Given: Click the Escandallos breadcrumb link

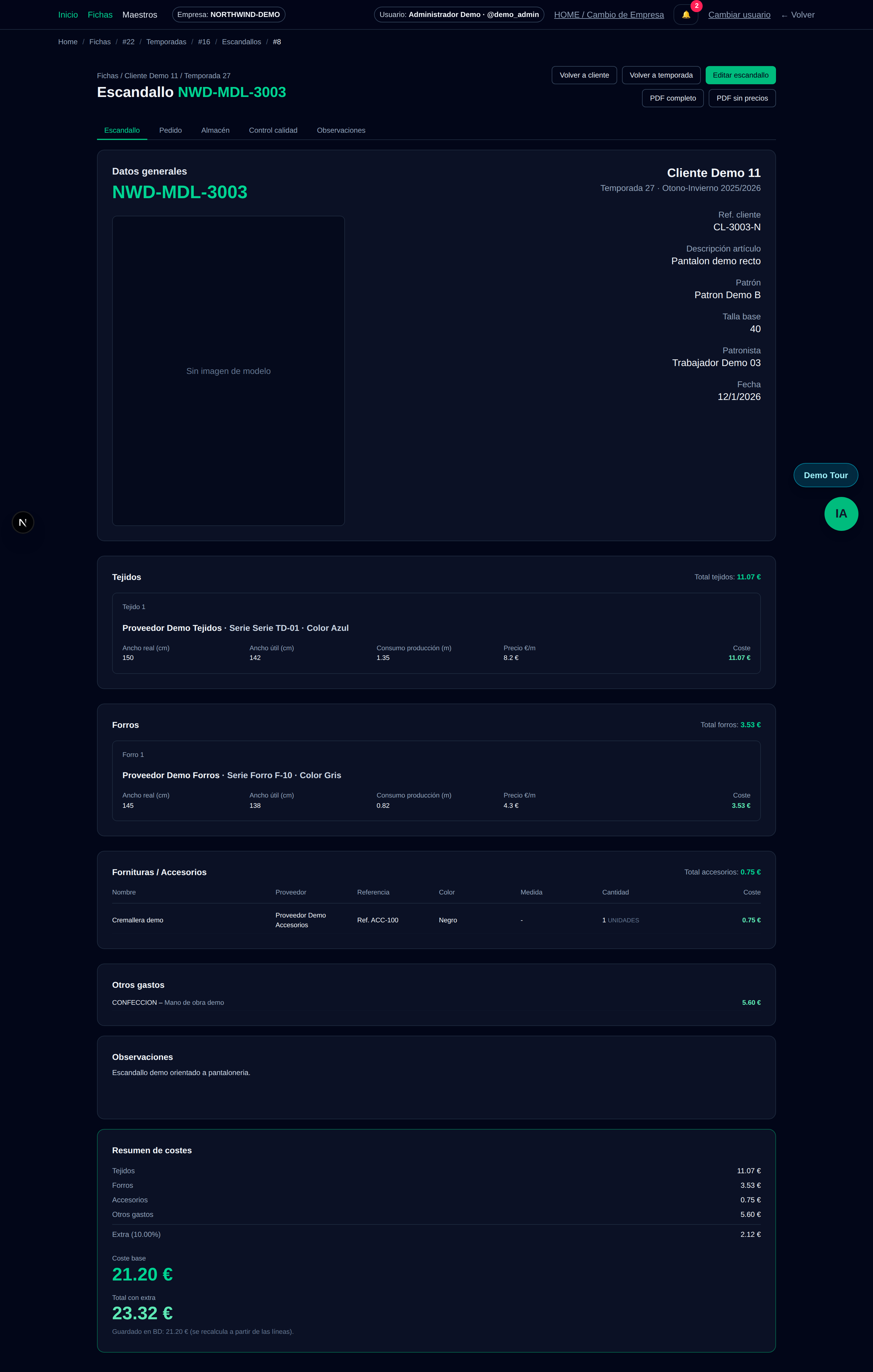Looking at the screenshot, I should [241, 42].
